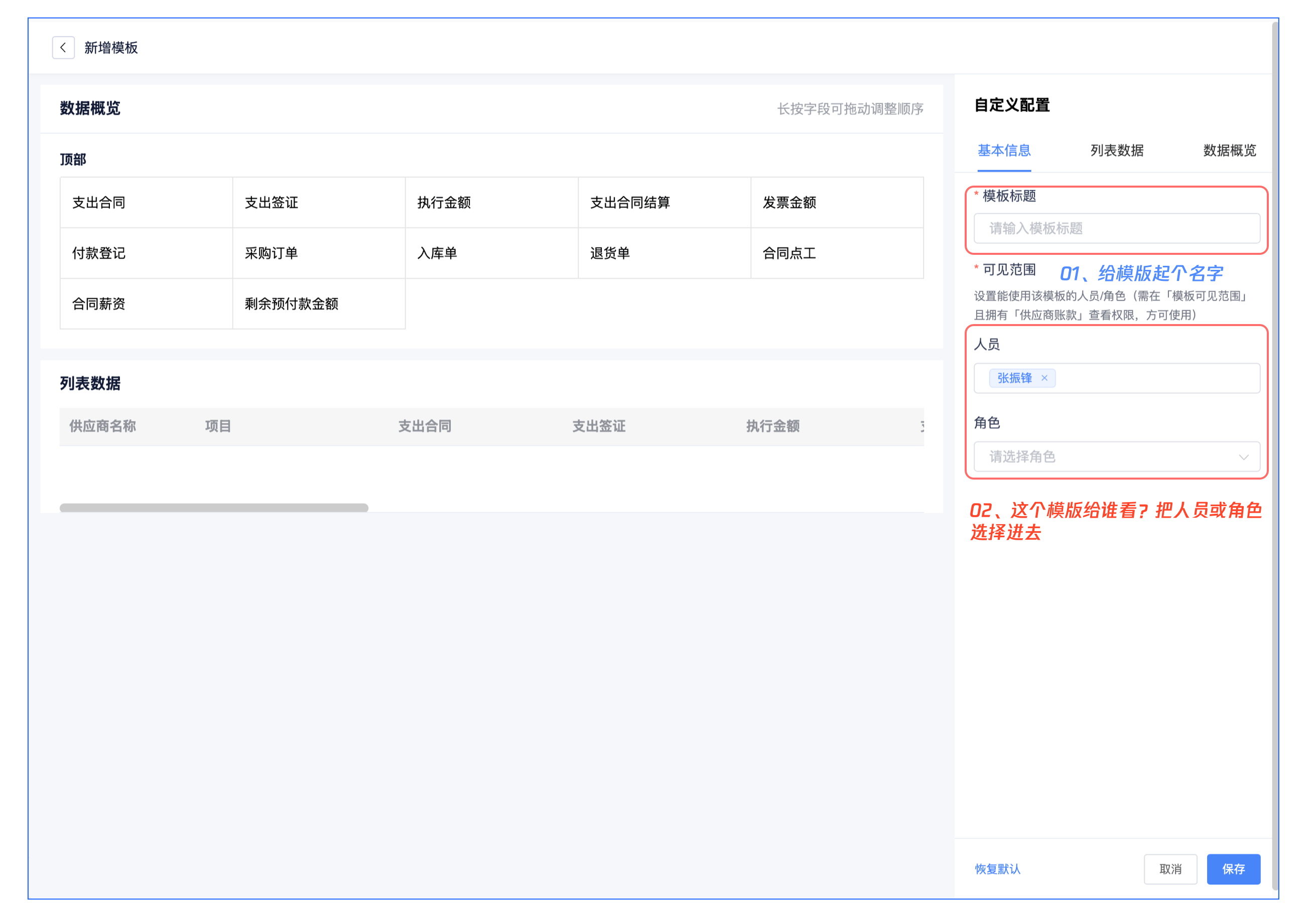Click the 模板标题 input field
Viewport: 1316px width, 914px height.
pyautogui.click(x=1116, y=229)
